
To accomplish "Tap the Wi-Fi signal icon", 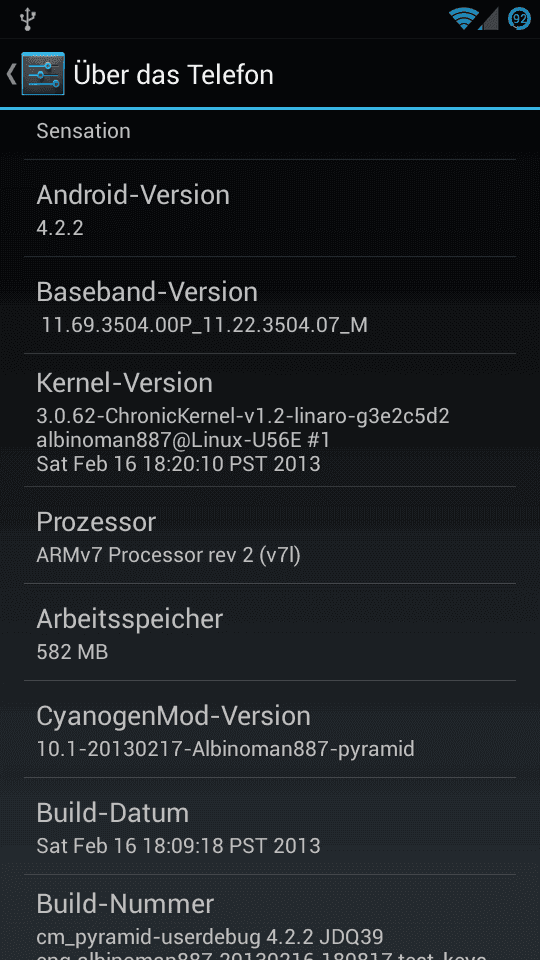I will coord(463,19).
